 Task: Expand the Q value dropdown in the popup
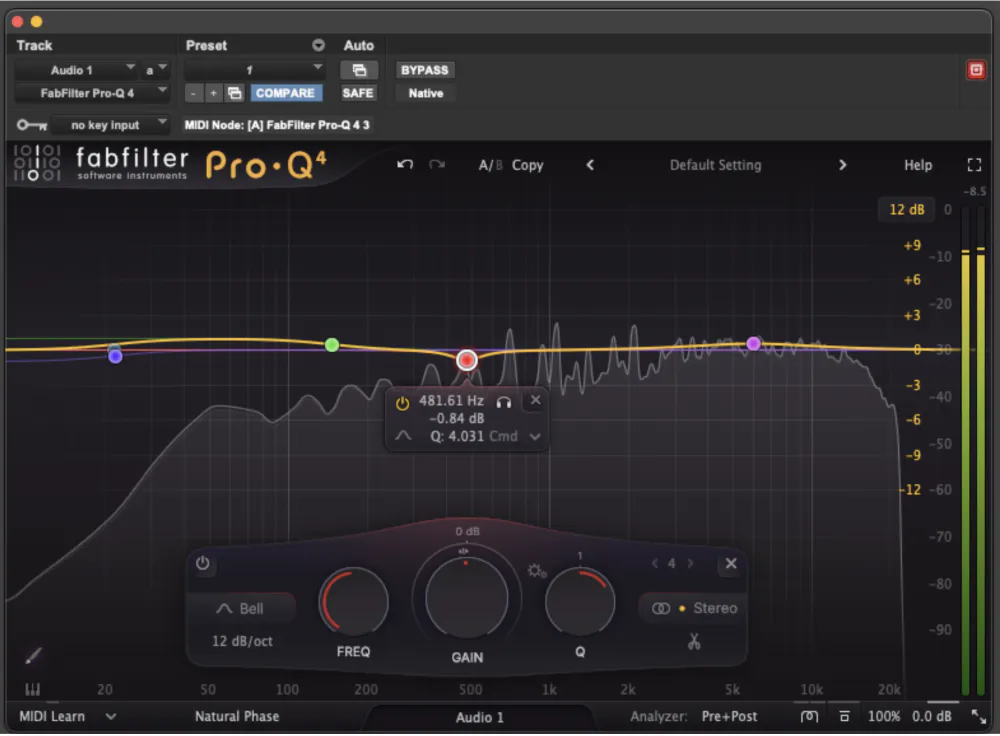pyautogui.click(x=535, y=436)
